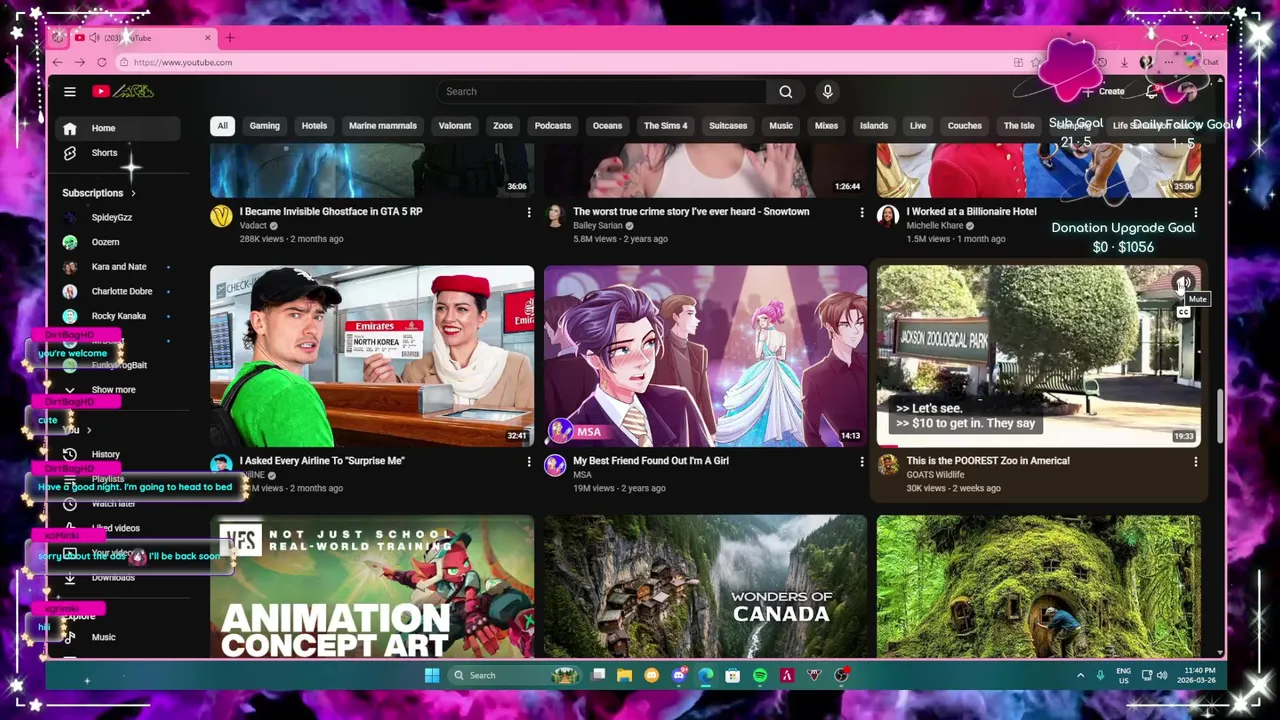Open Downloads in the sidebar

(120, 577)
